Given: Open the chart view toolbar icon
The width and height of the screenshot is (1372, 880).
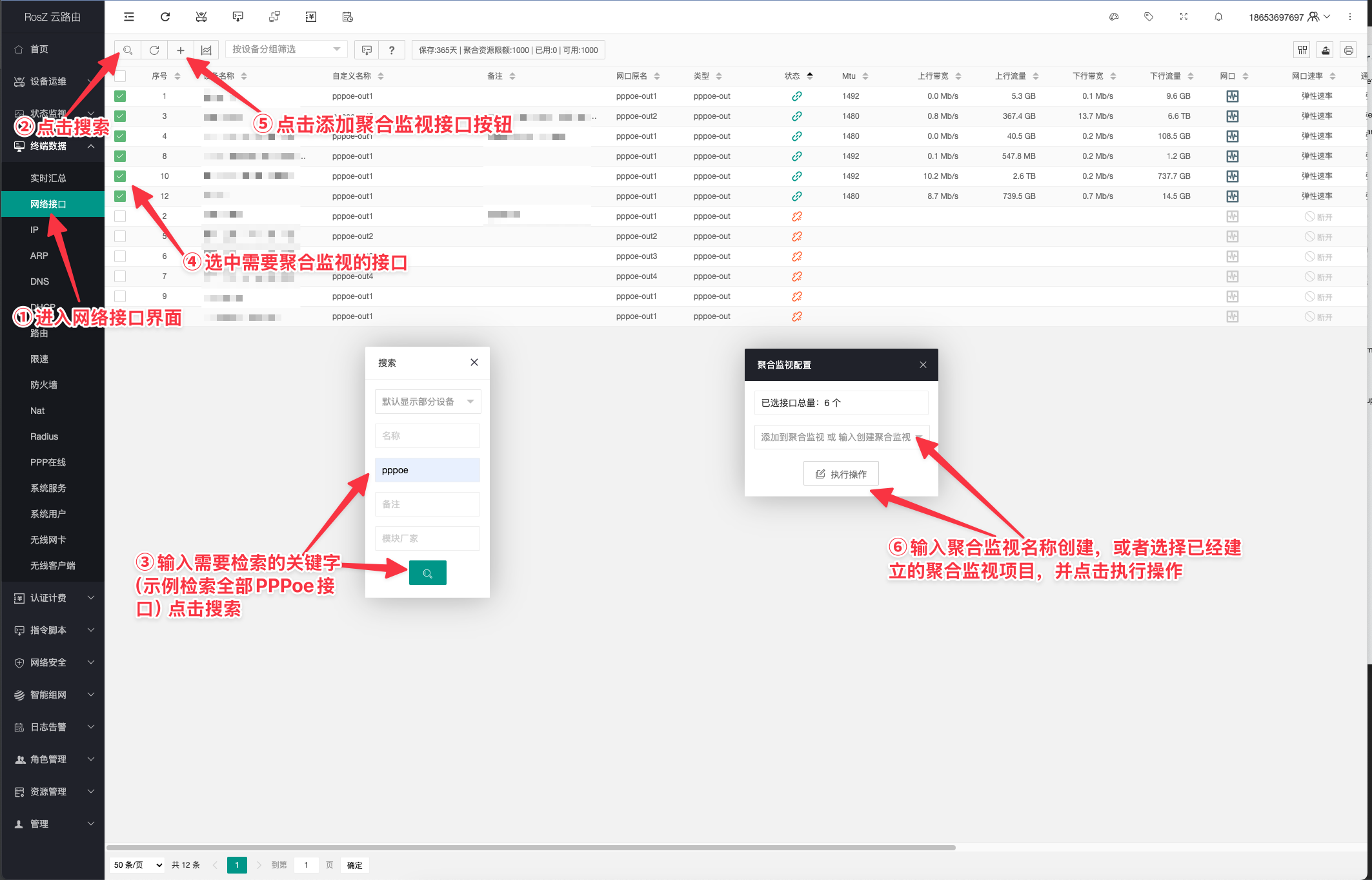Looking at the screenshot, I should 207,50.
